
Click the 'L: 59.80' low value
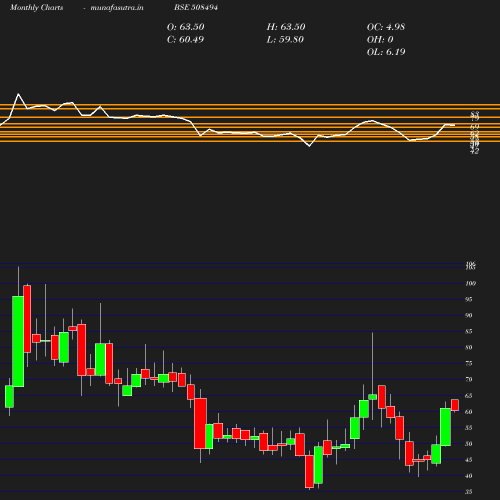(285, 40)
